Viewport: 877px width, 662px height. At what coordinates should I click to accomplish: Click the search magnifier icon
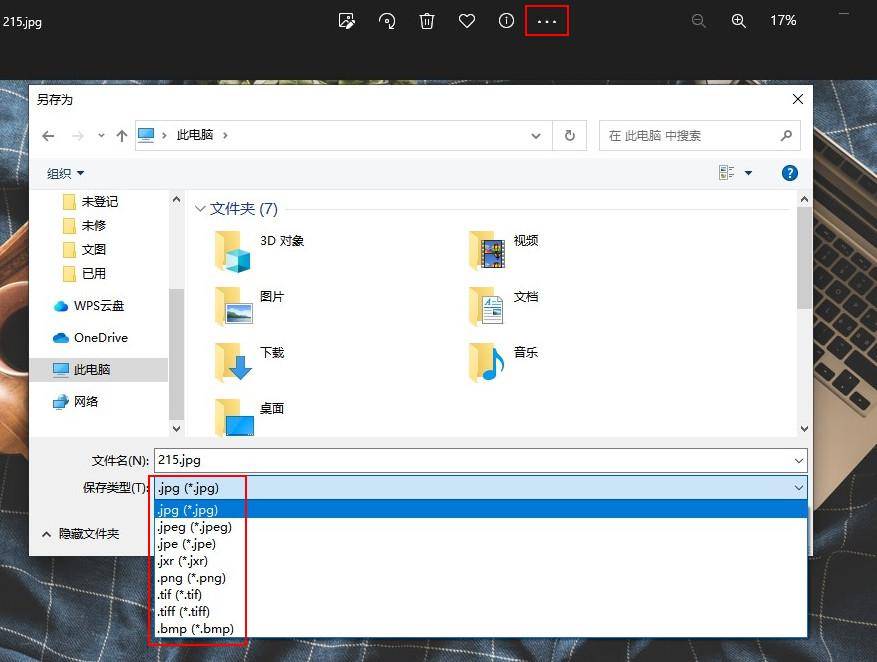[786, 135]
